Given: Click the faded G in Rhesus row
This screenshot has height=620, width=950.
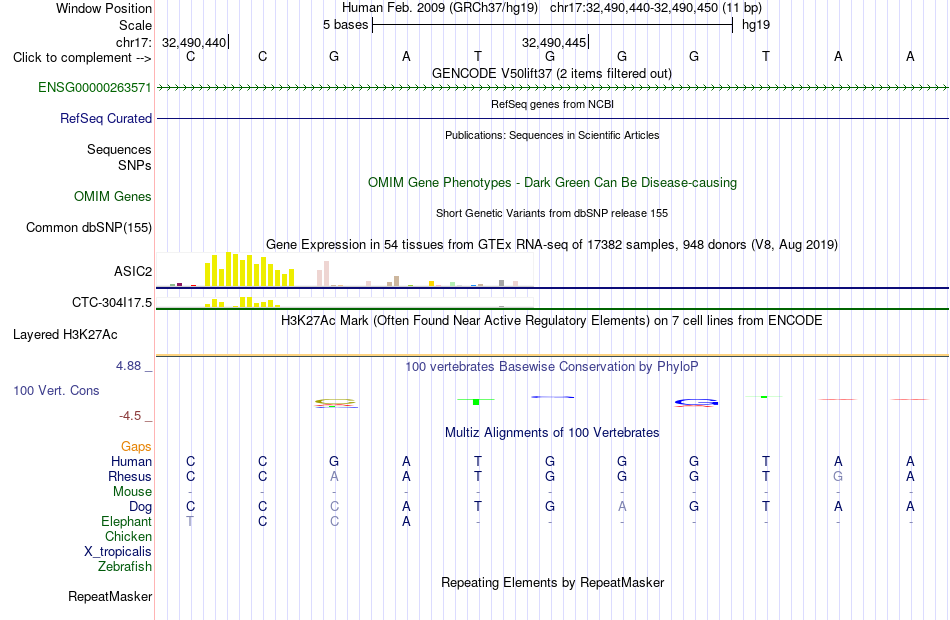Looking at the screenshot, I should [x=838, y=476].
